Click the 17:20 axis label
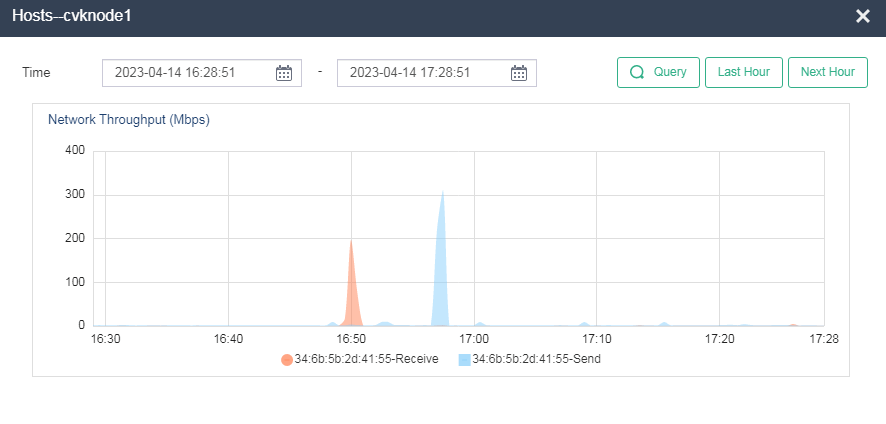The image size is (886, 424). 719,339
